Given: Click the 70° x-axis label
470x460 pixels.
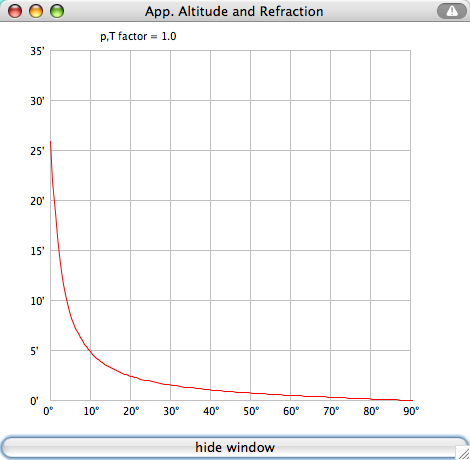Looking at the screenshot, I should 331,411.
